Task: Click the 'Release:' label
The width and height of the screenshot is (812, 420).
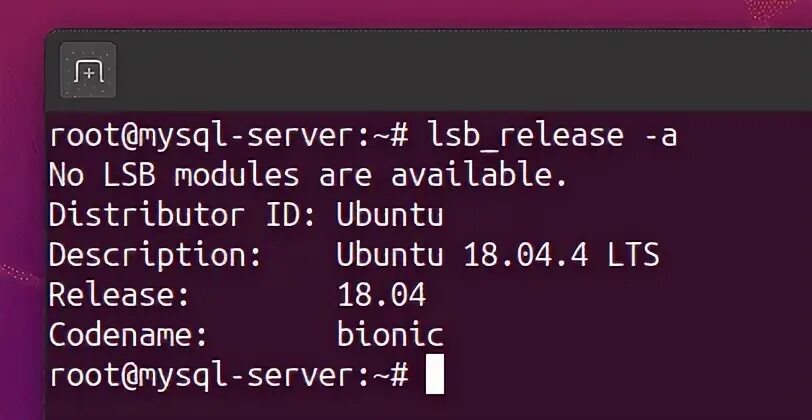Action: tap(119, 295)
